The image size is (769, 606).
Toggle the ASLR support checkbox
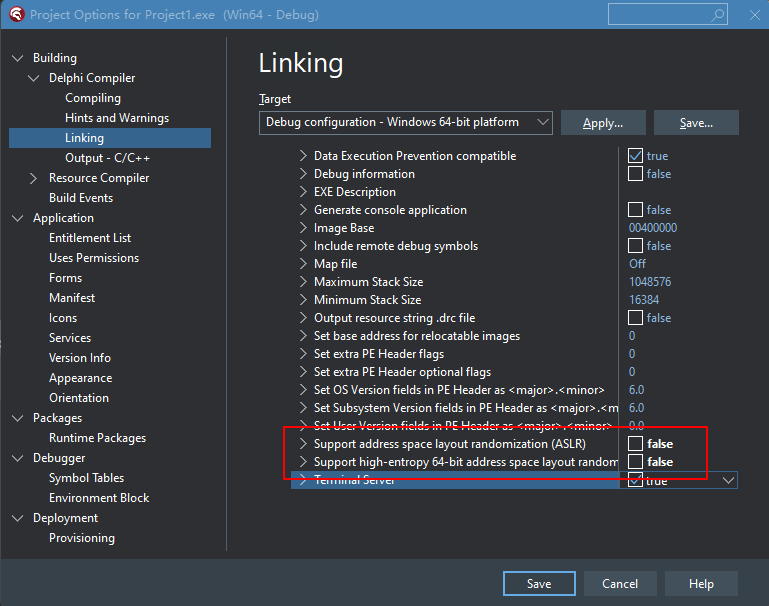(635, 444)
